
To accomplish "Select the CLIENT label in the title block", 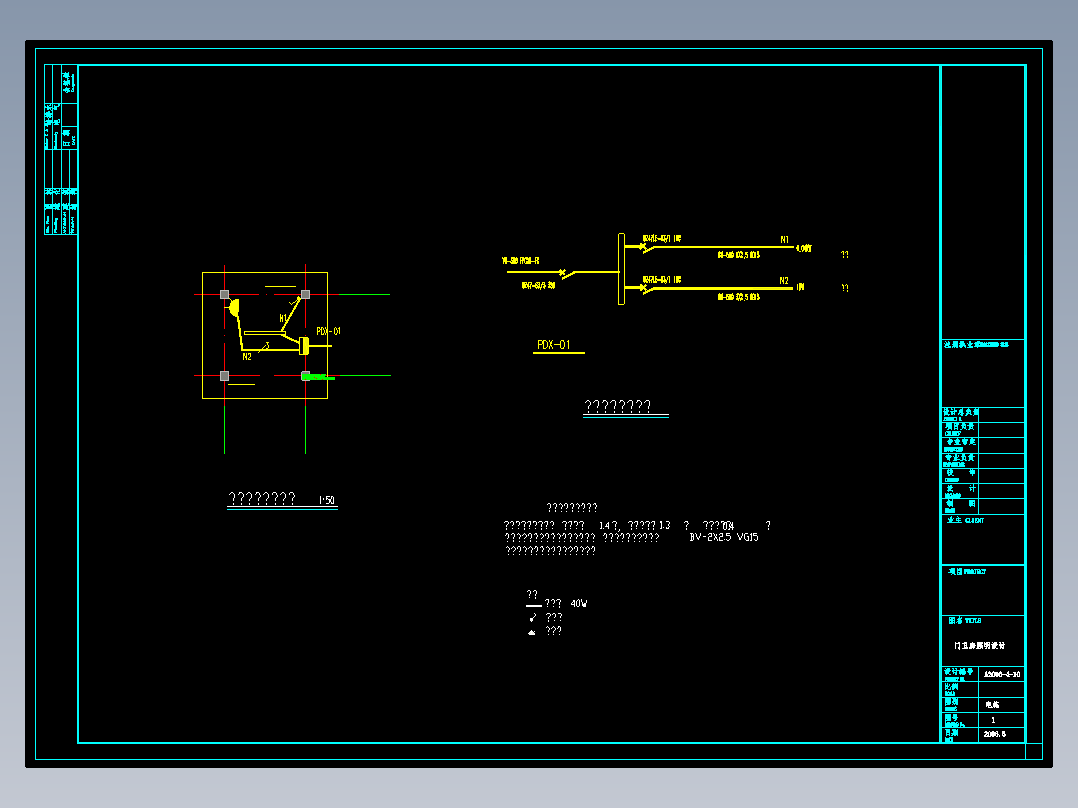I will click(x=974, y=521).
